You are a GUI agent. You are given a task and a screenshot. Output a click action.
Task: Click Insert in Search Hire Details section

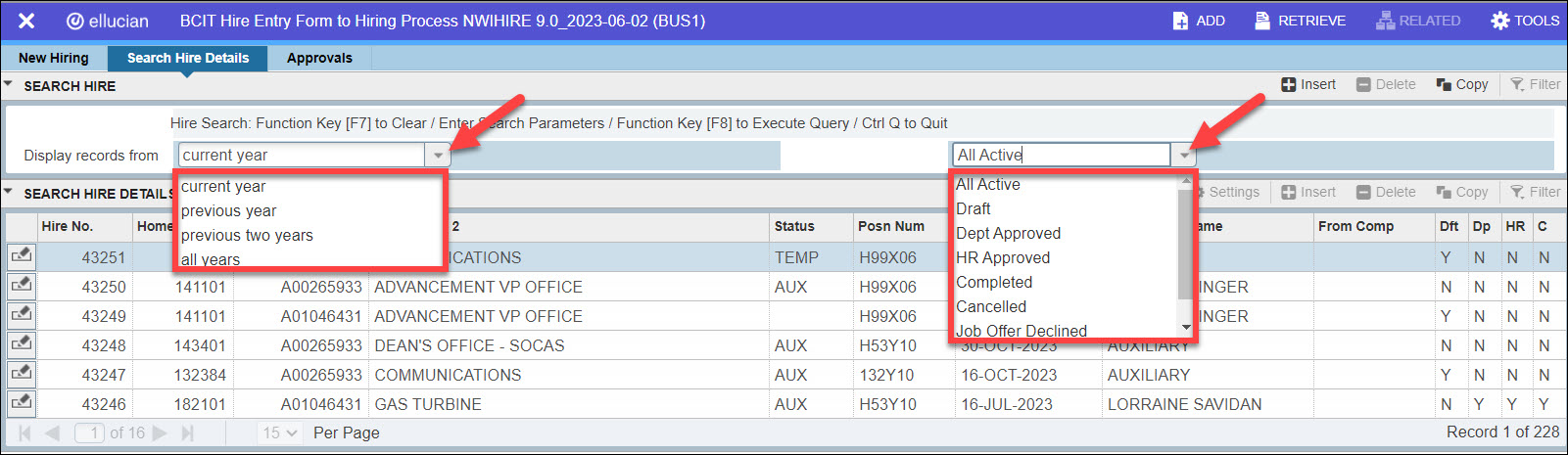1308,193
